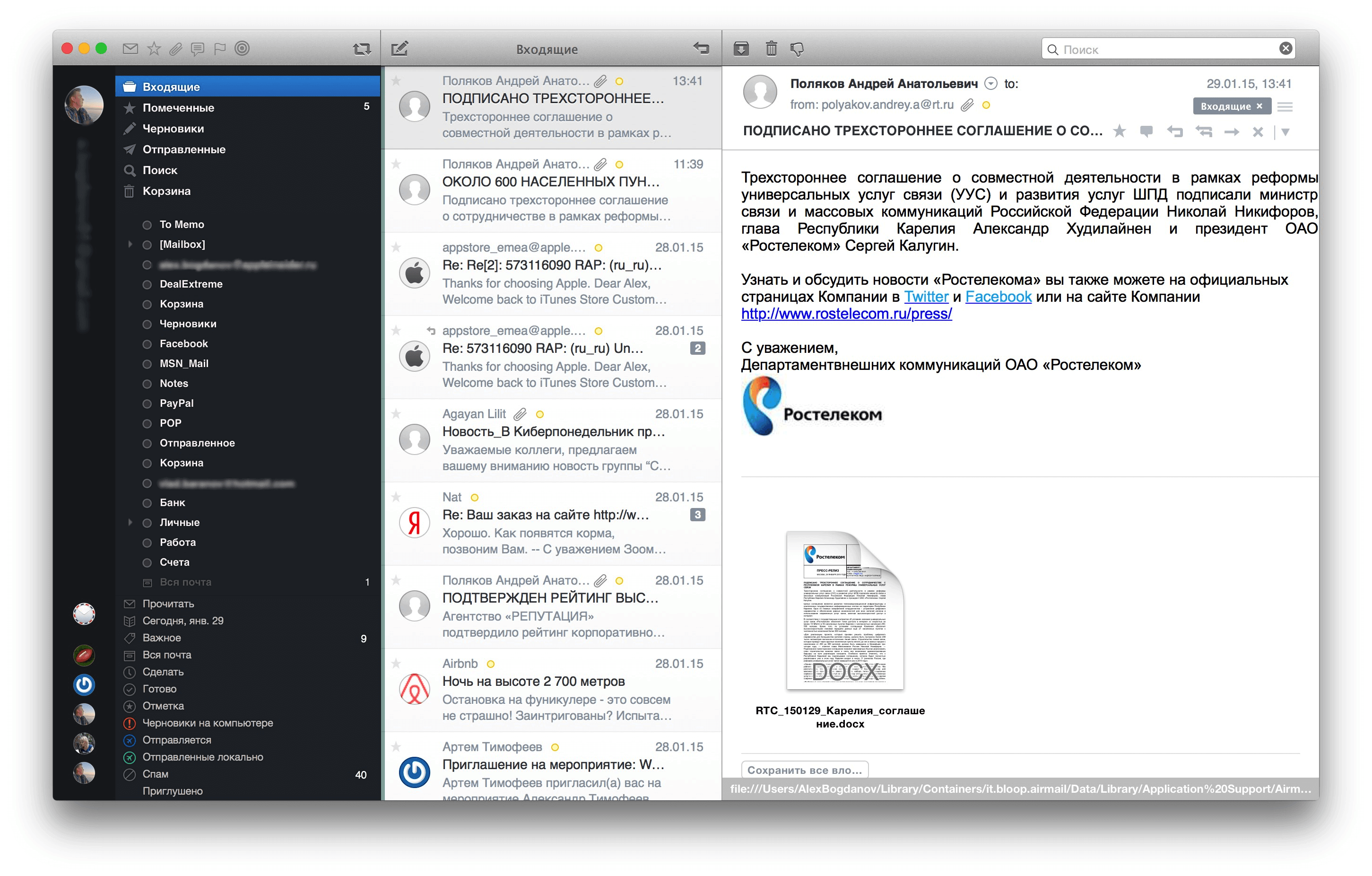Click quick reply bubble icon in message header
The height and width of the screenshot is (876, 1372).
pos(1146,131)
